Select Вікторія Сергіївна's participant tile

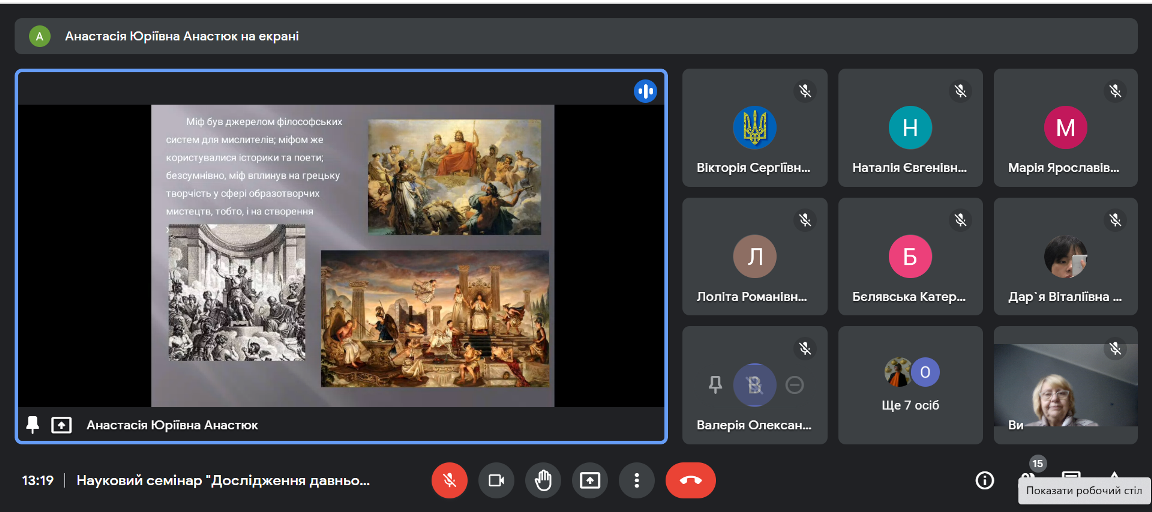[754, 128]
